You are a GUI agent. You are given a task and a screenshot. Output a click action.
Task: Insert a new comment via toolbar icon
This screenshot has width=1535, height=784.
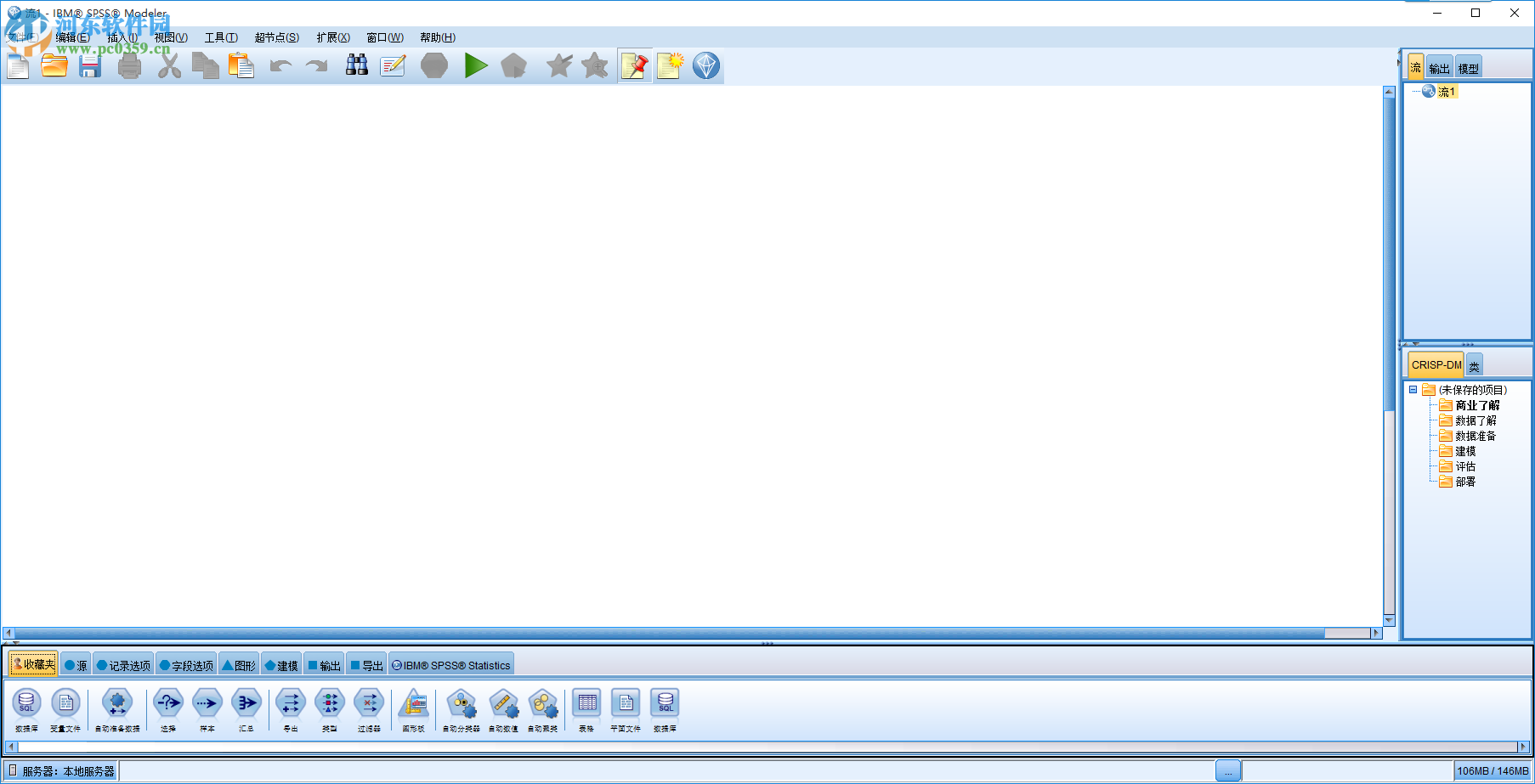point(670,66)
